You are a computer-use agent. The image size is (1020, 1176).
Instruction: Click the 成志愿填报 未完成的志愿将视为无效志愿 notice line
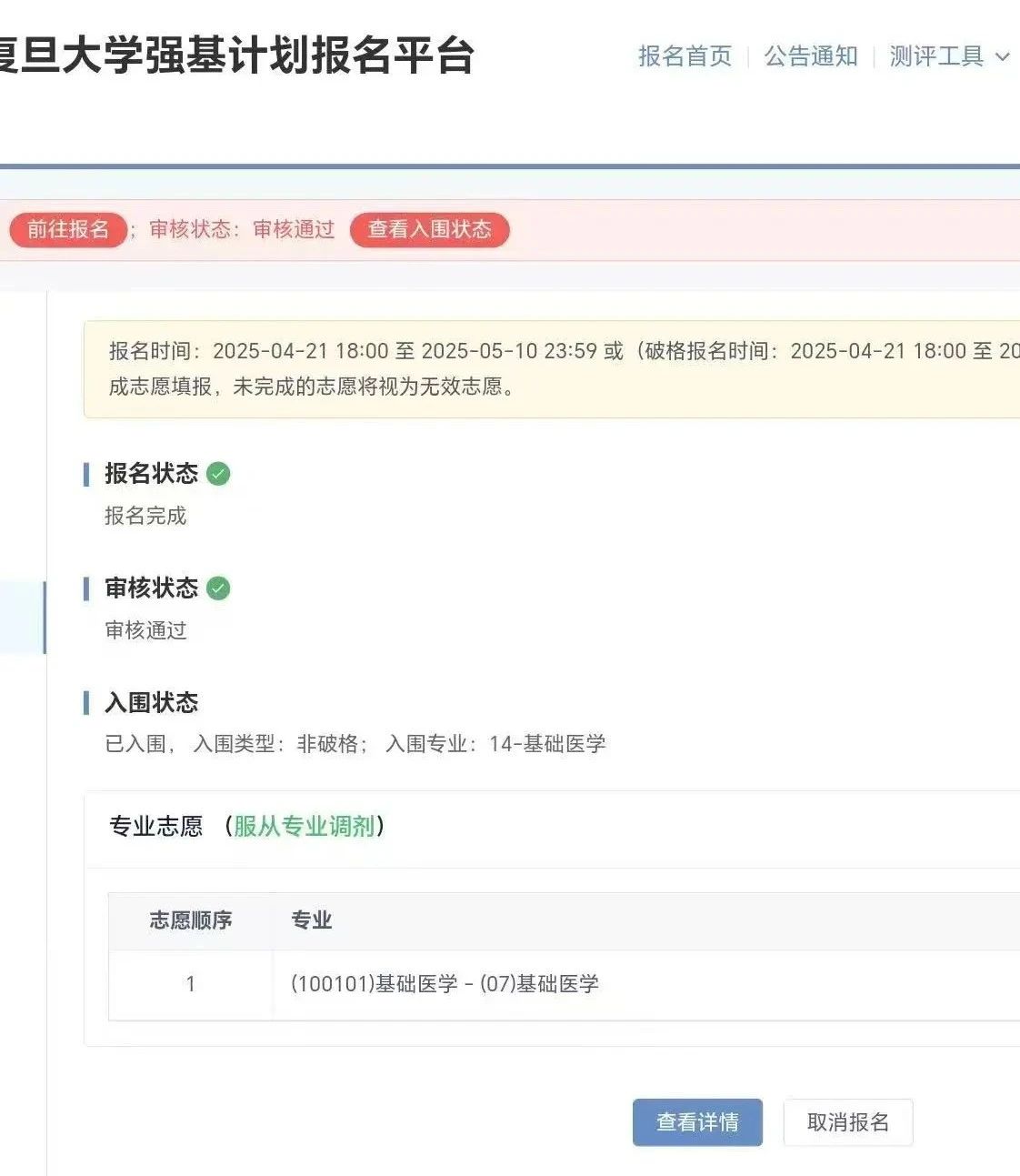coord(312,387)
